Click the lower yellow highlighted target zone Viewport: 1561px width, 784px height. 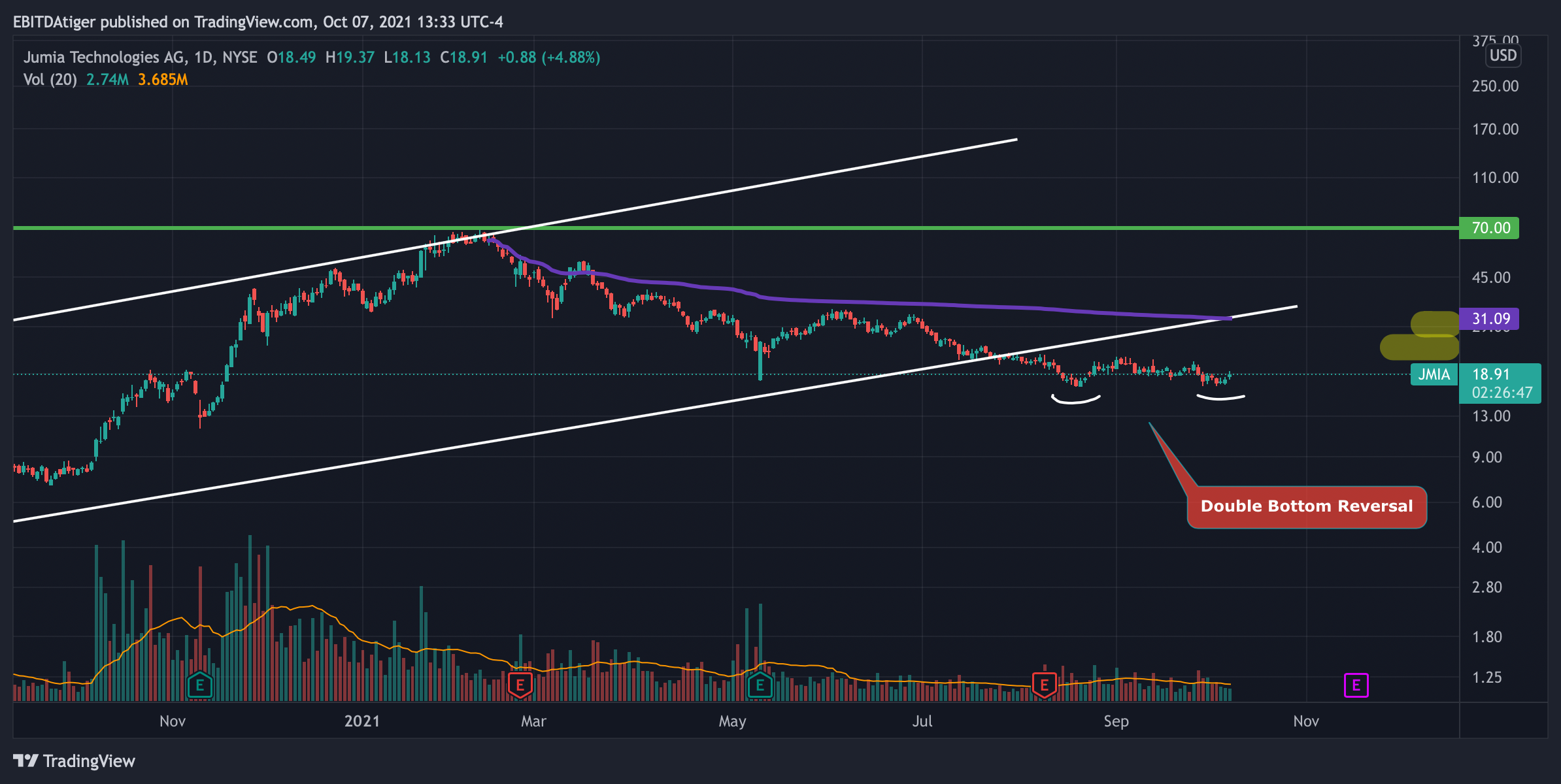point(1419,347)
